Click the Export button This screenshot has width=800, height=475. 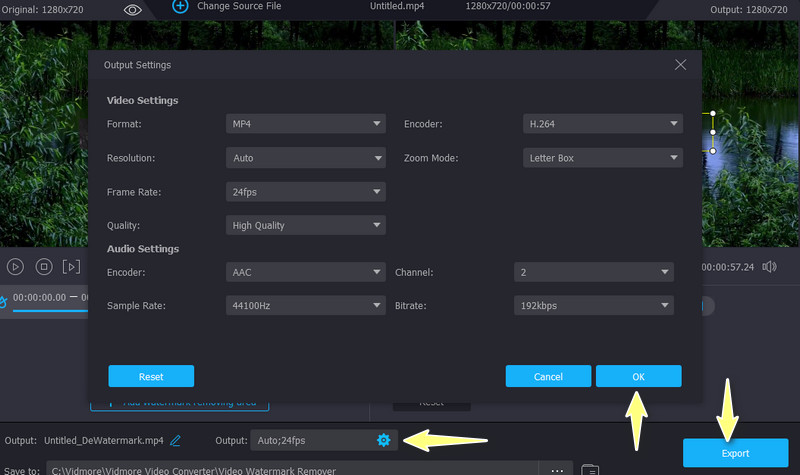(x=734, y=453)
